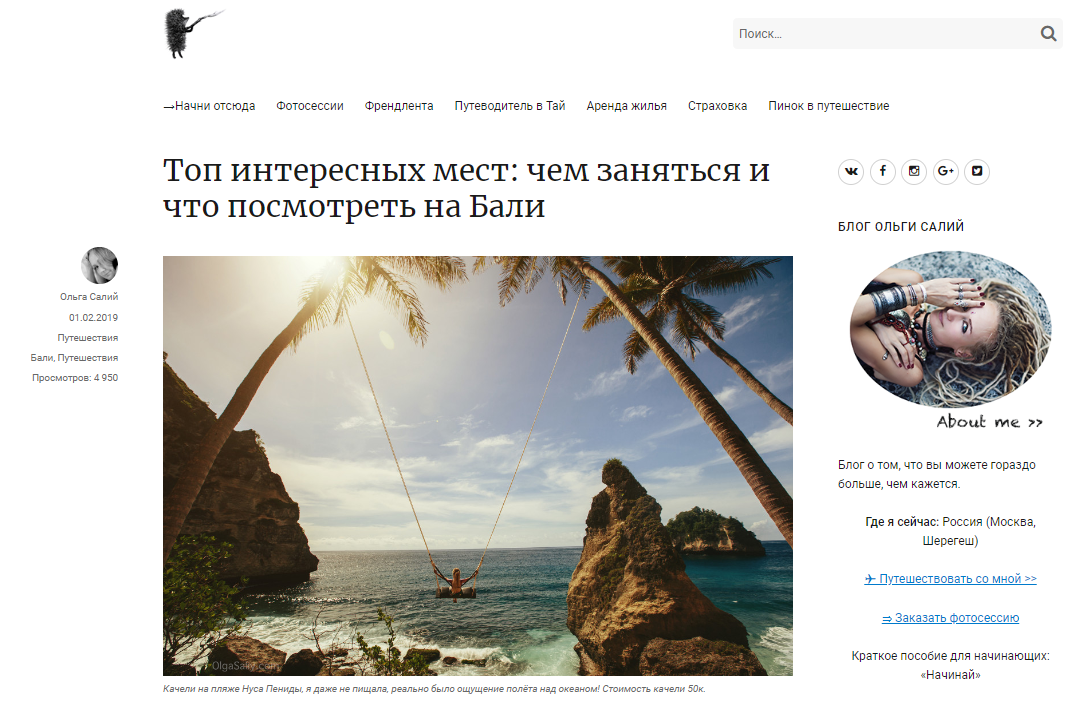
Task: Open the Страховка menu item
Action: click(717, 106)
